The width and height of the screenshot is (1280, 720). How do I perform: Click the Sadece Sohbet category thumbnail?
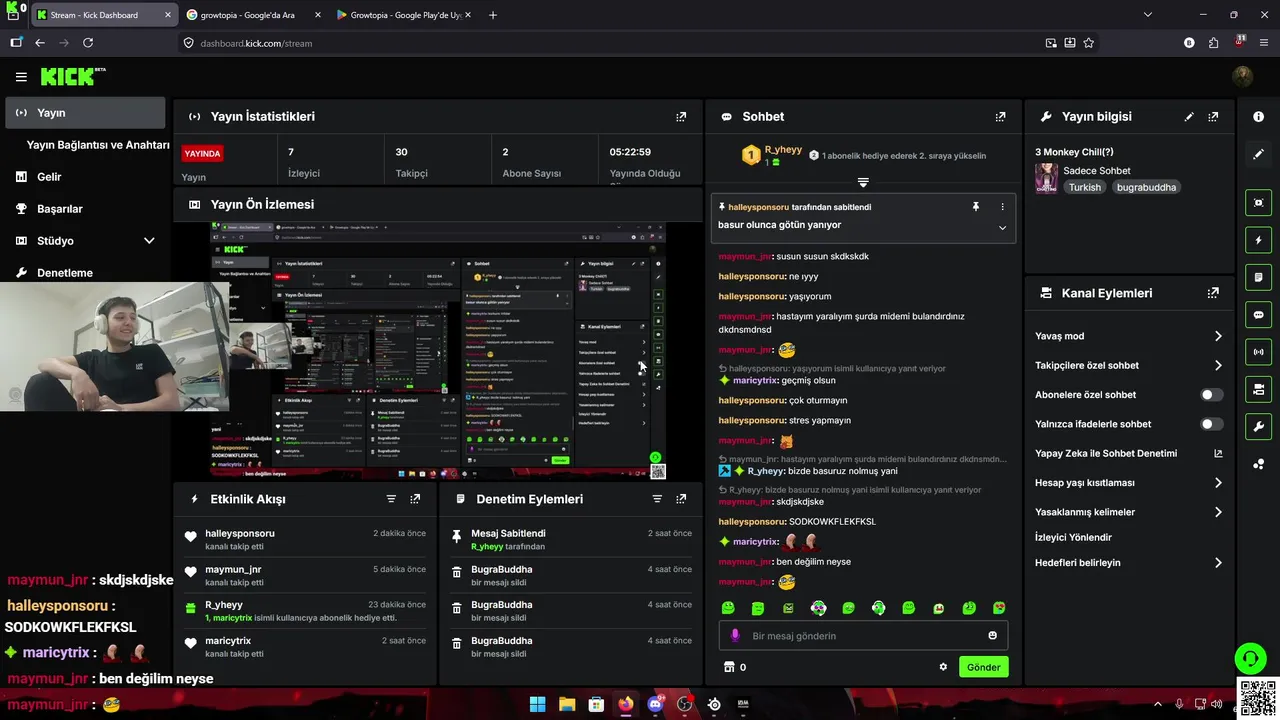(1046, 179)
